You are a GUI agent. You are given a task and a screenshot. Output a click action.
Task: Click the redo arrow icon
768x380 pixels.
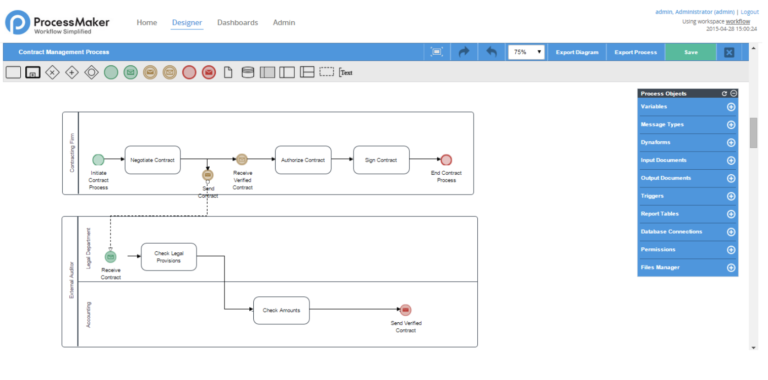[x=463, y=52]
